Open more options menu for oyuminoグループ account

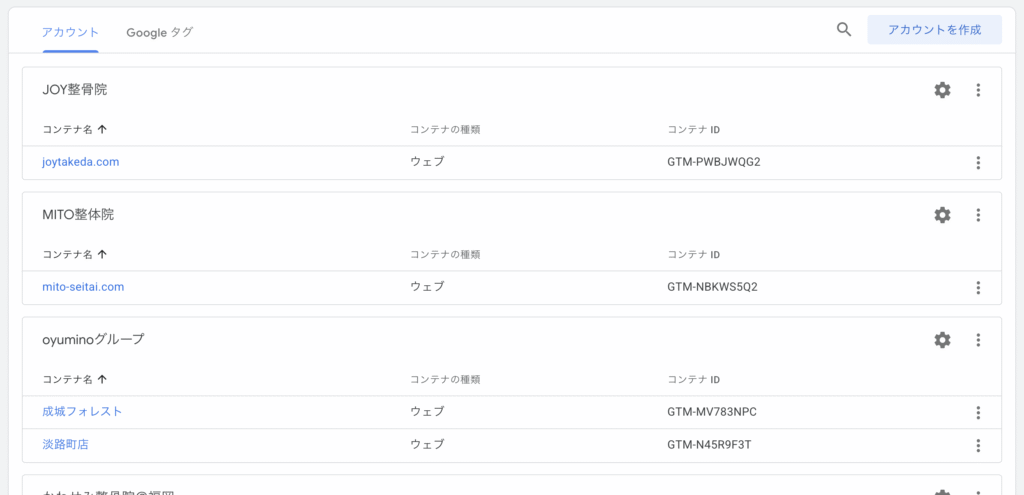(978, 340)
